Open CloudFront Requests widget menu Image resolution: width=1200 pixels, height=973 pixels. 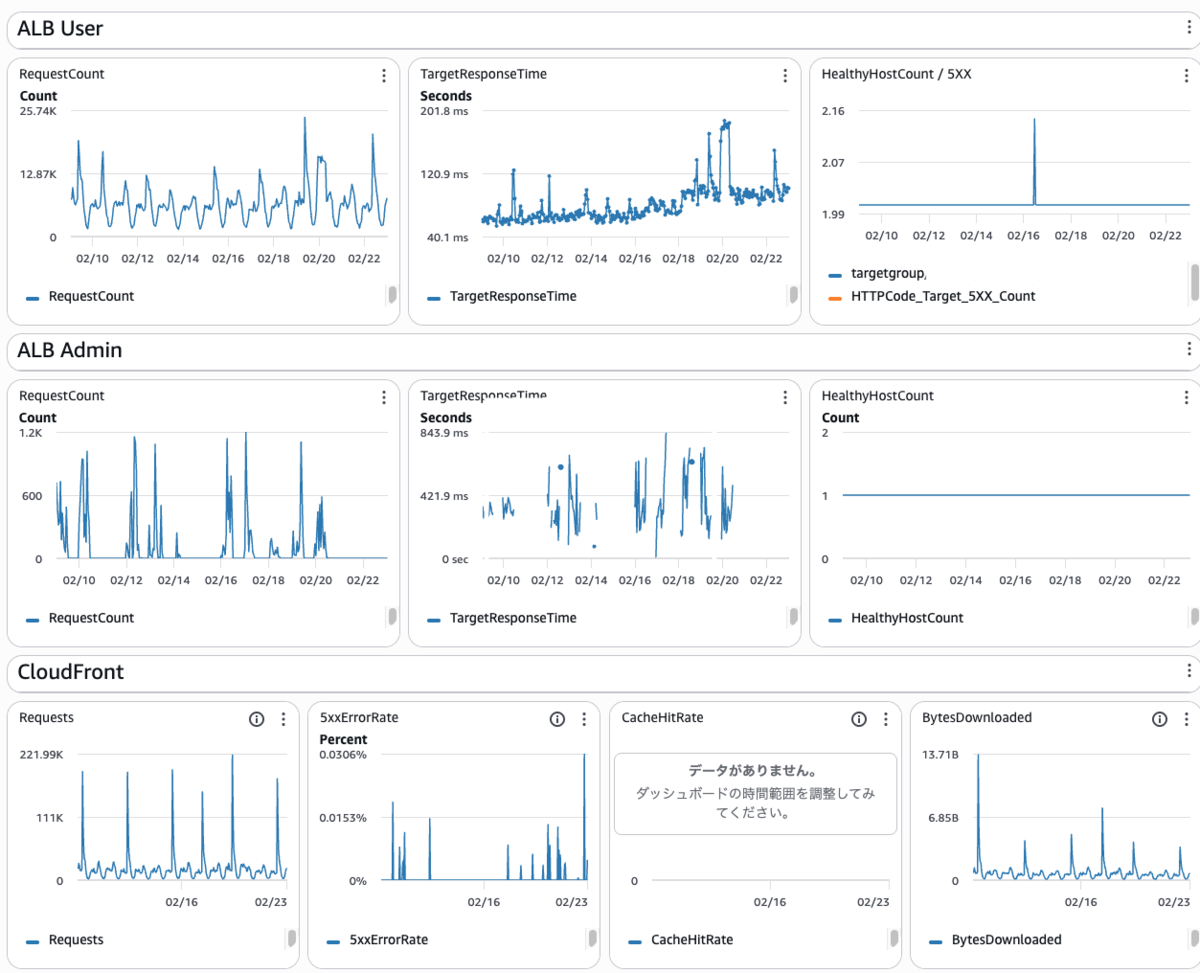click(x=283, y=719)
